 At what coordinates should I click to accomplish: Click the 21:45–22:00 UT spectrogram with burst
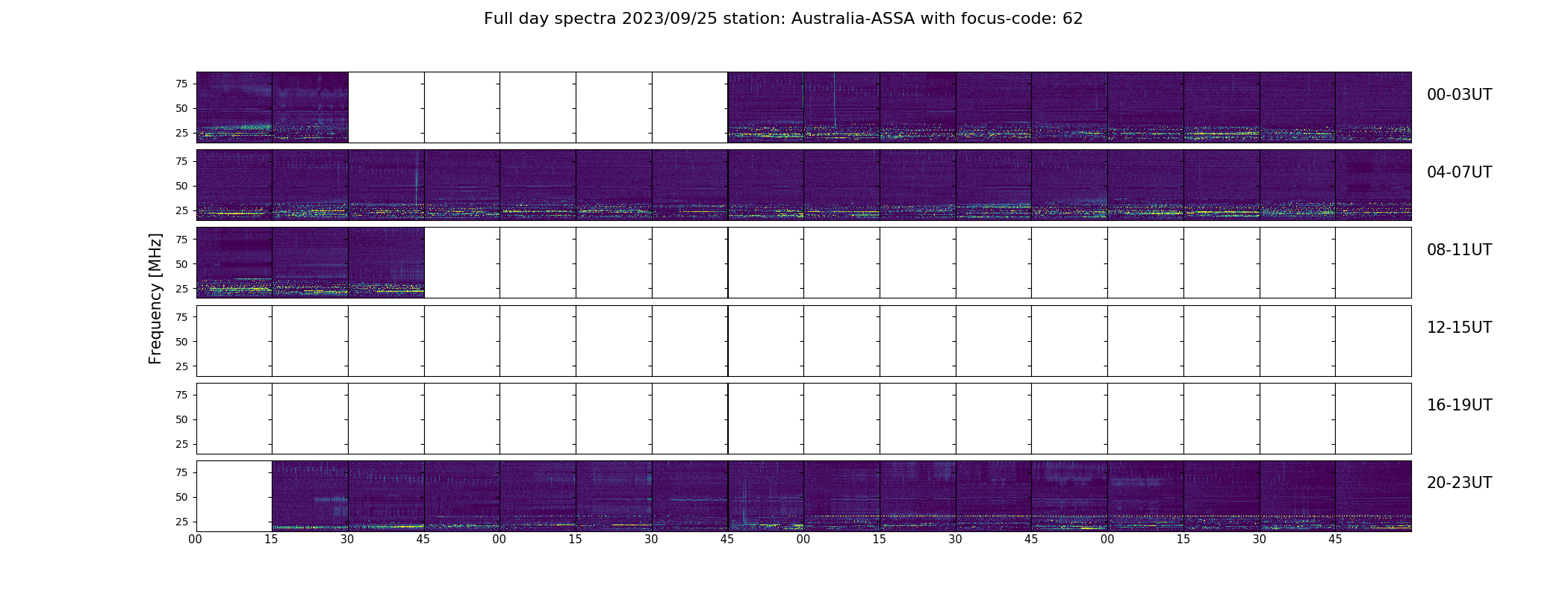pos(766,496)
